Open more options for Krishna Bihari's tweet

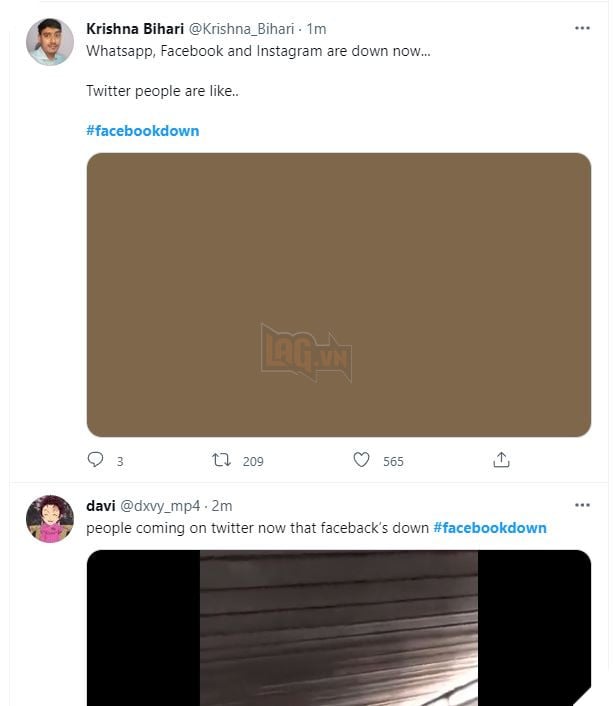[582, 28]
